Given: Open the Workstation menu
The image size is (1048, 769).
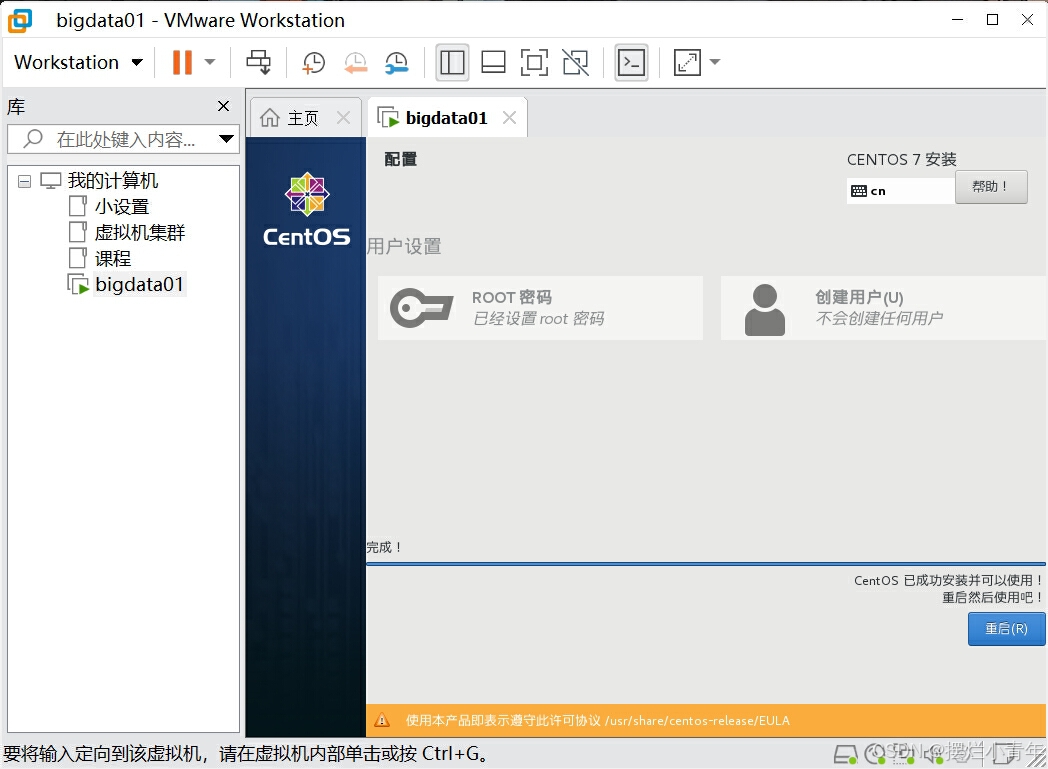Looking at the screenshot, I should [x=78, y=62].
